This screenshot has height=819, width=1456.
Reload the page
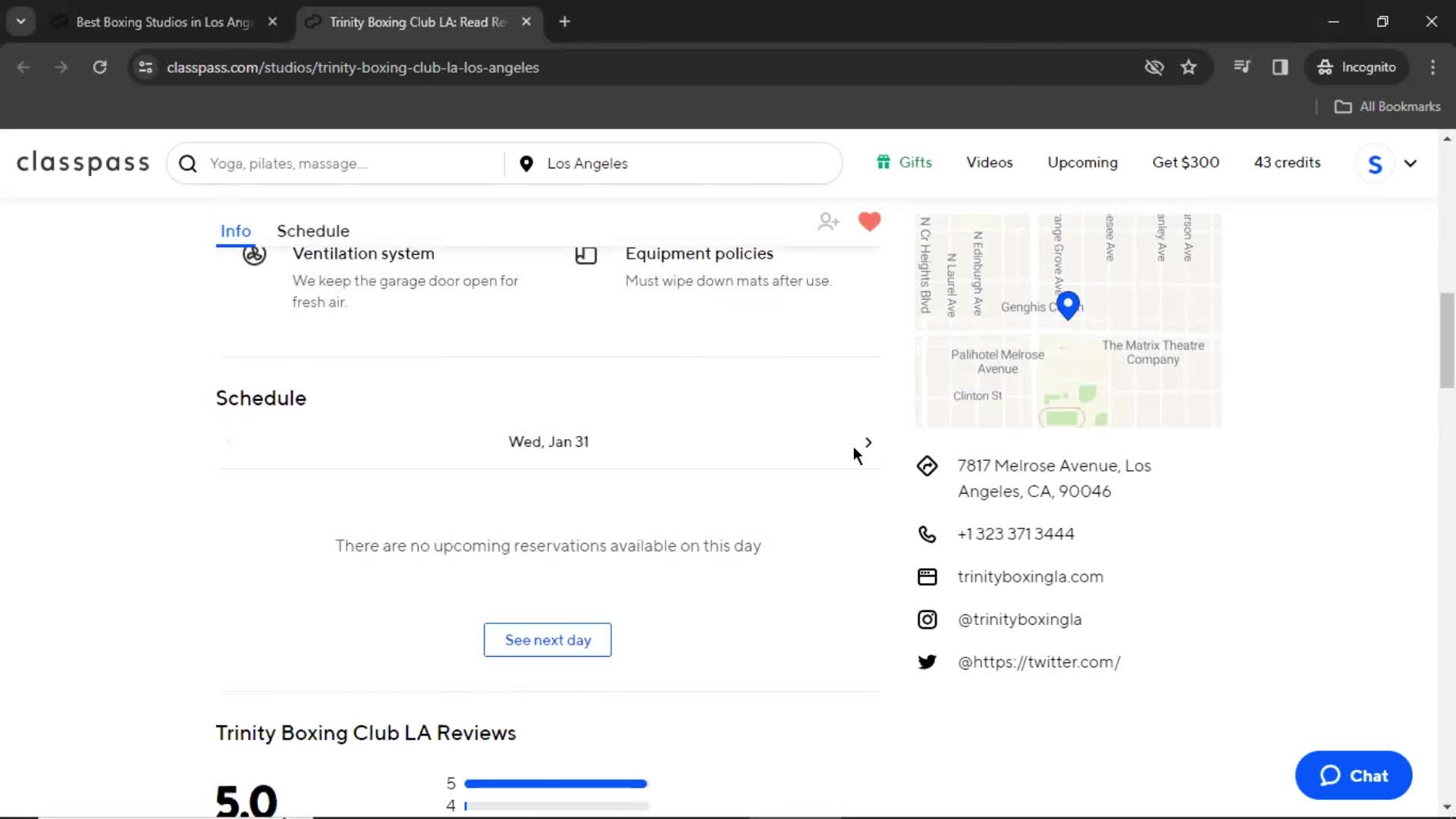coord(99,67)
